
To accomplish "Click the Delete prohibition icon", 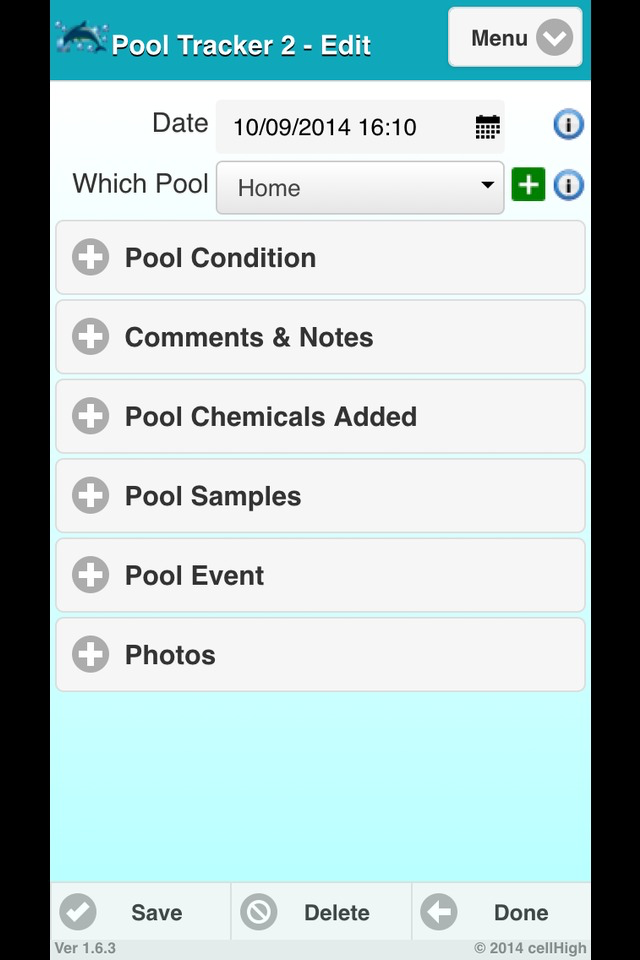I will point(259,912).
